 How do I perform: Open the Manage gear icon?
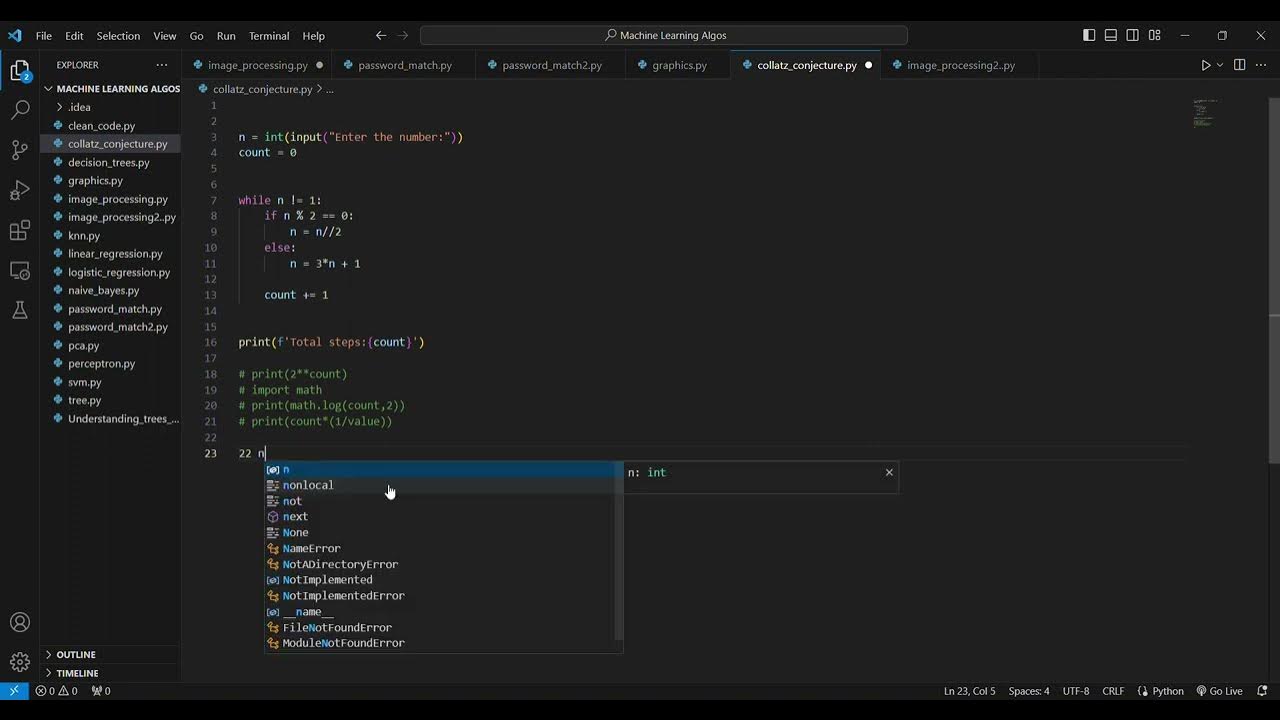[x=20, y=662]
